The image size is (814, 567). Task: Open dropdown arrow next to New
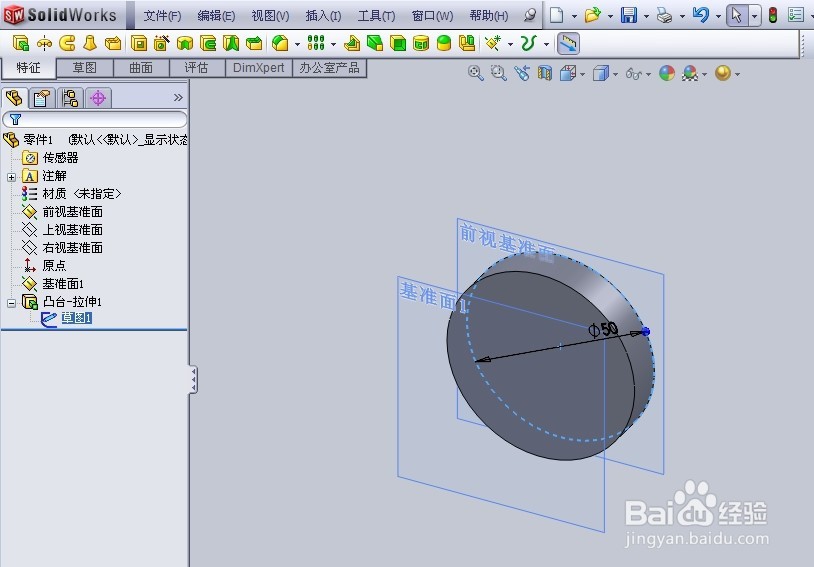point(574,16)
